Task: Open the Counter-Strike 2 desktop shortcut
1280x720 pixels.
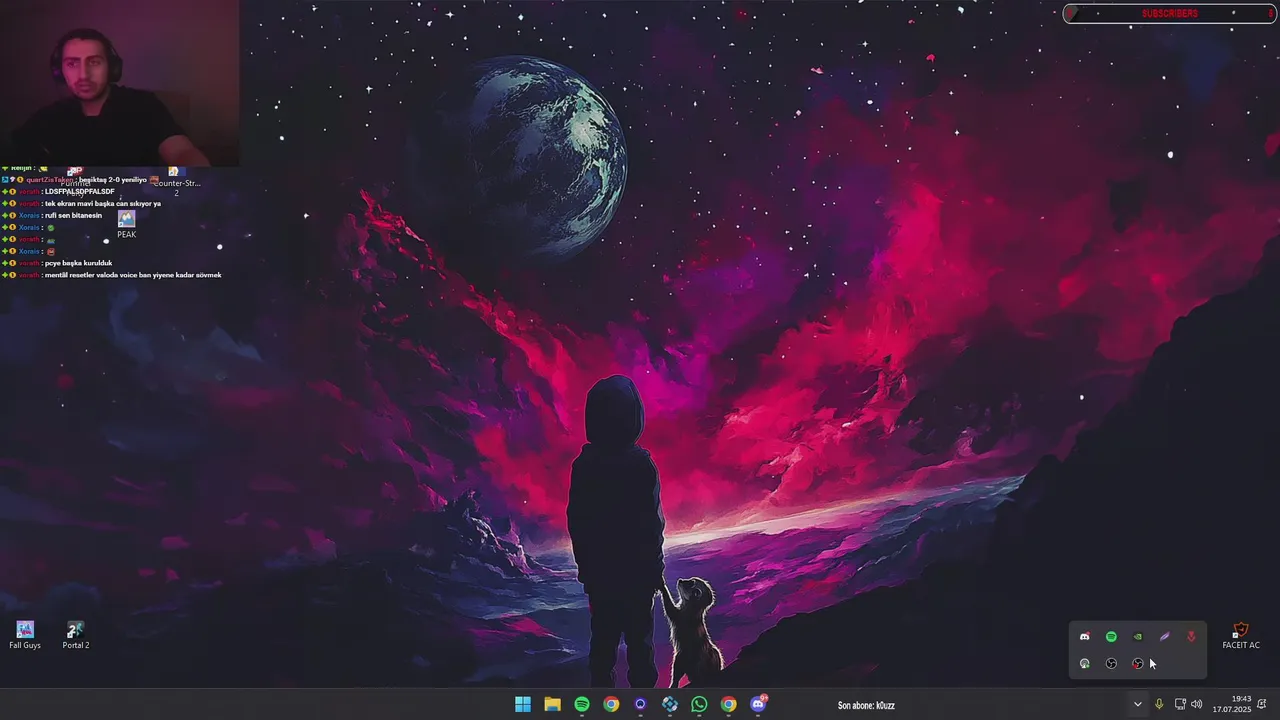Action: coord(176,181)
